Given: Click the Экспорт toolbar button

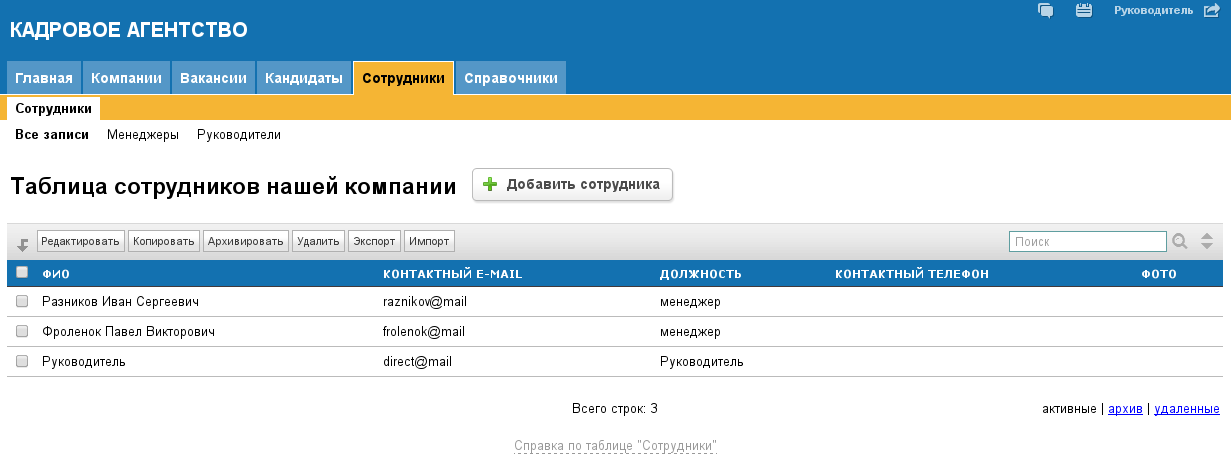Looking at the screenshot, I should click(x=376, y=241).
